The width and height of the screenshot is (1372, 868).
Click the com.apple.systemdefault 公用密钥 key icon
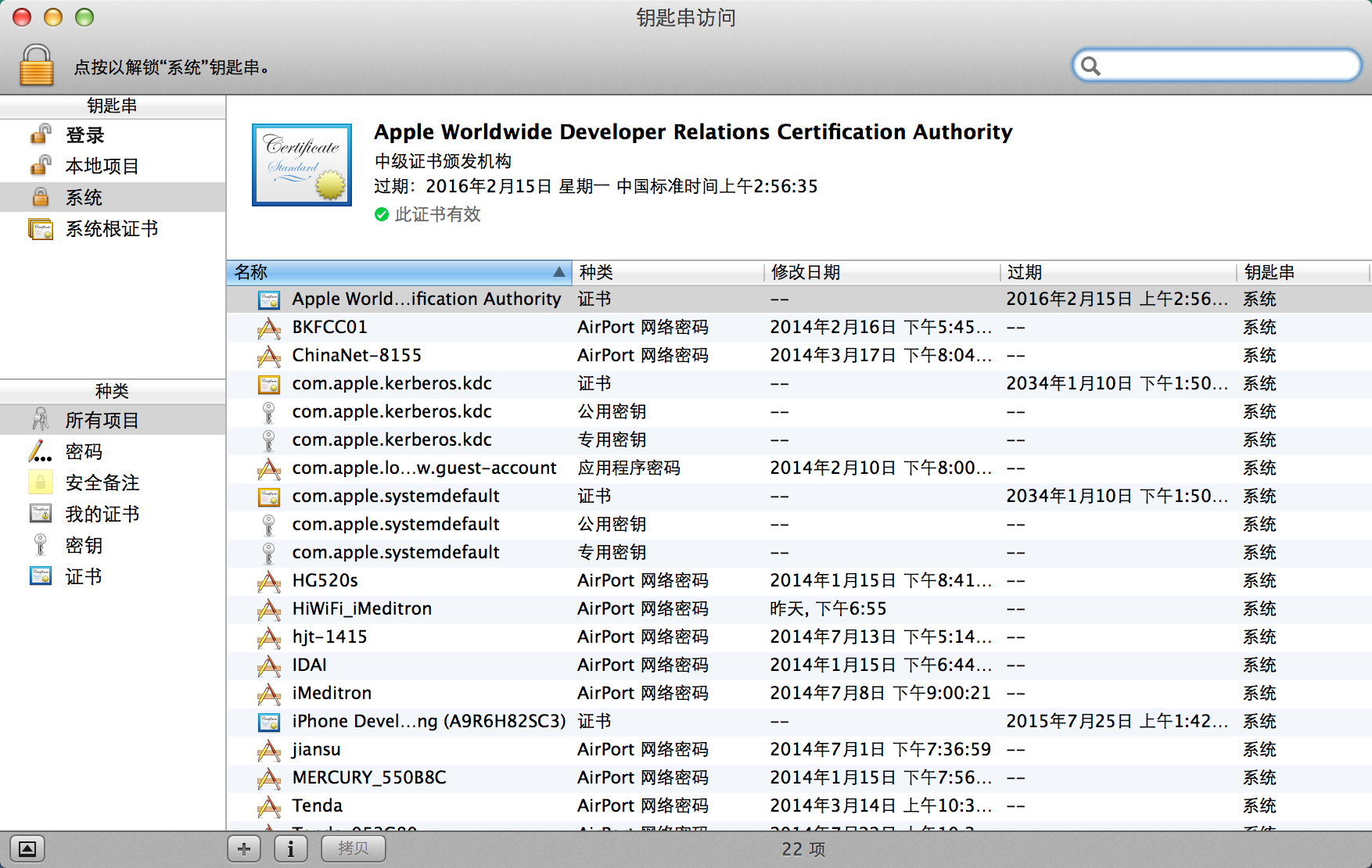click(269, 525)
